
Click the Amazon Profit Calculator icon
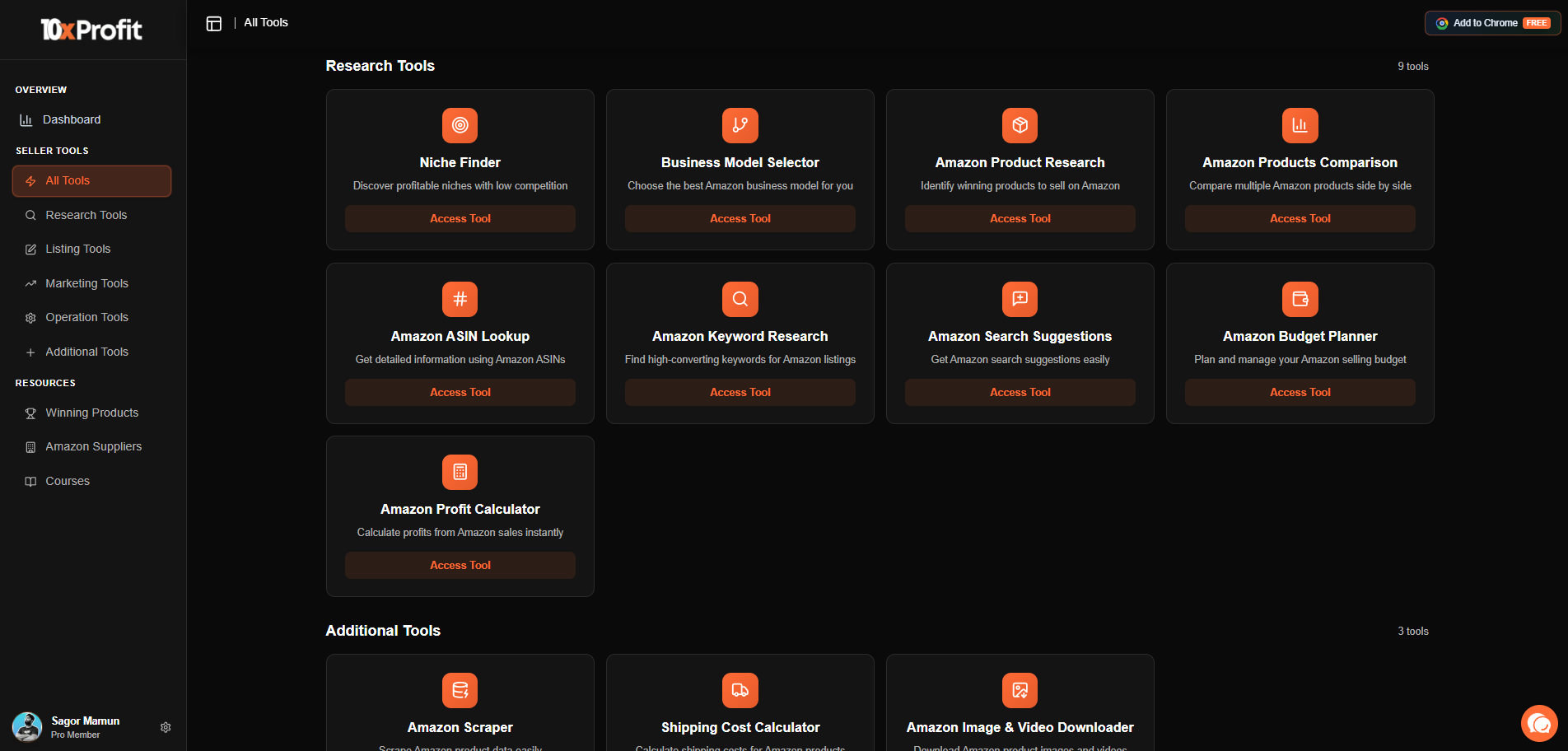(x=460, y=472)
